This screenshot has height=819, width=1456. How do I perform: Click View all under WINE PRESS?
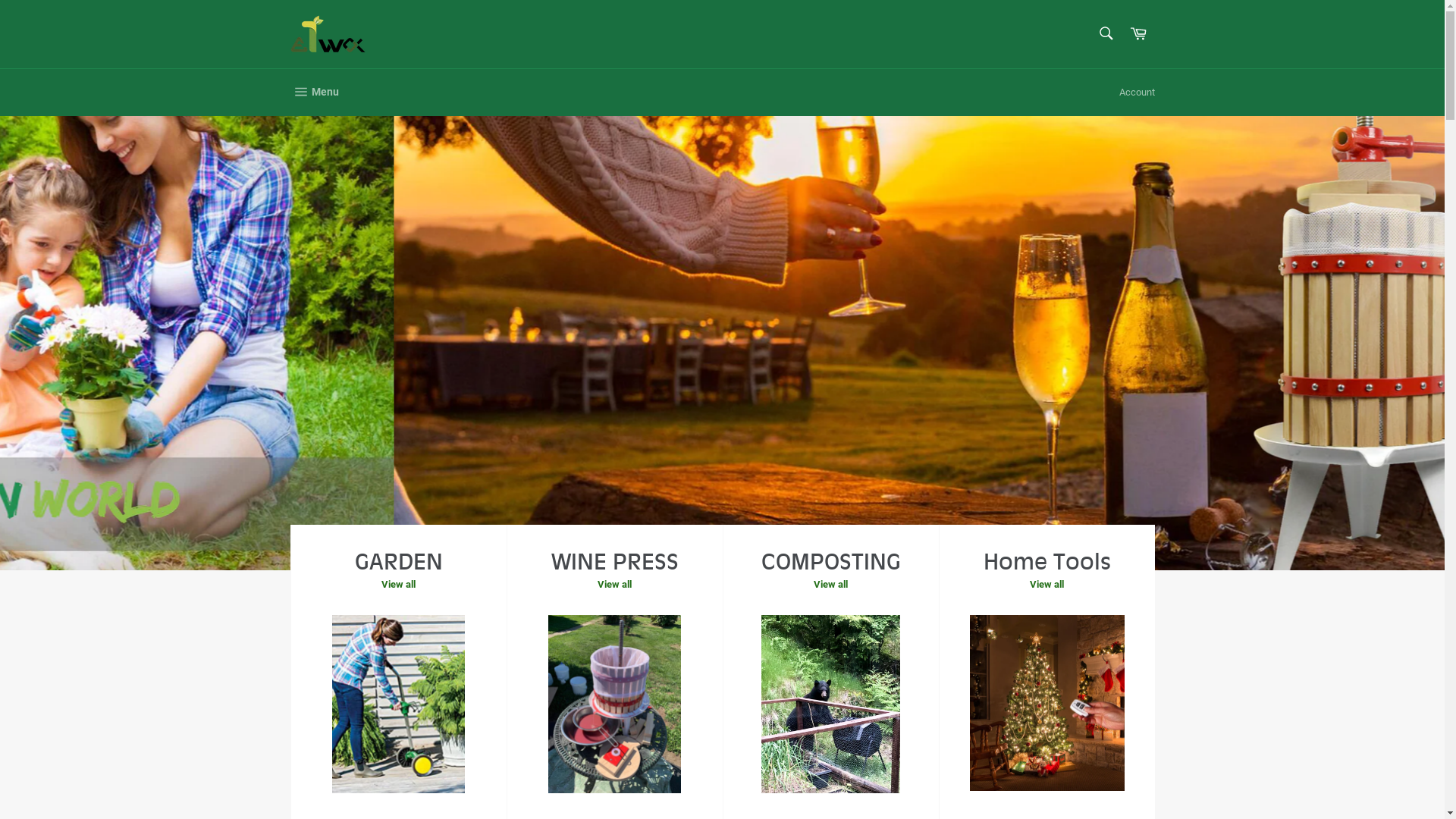click(x=614, y=585)
